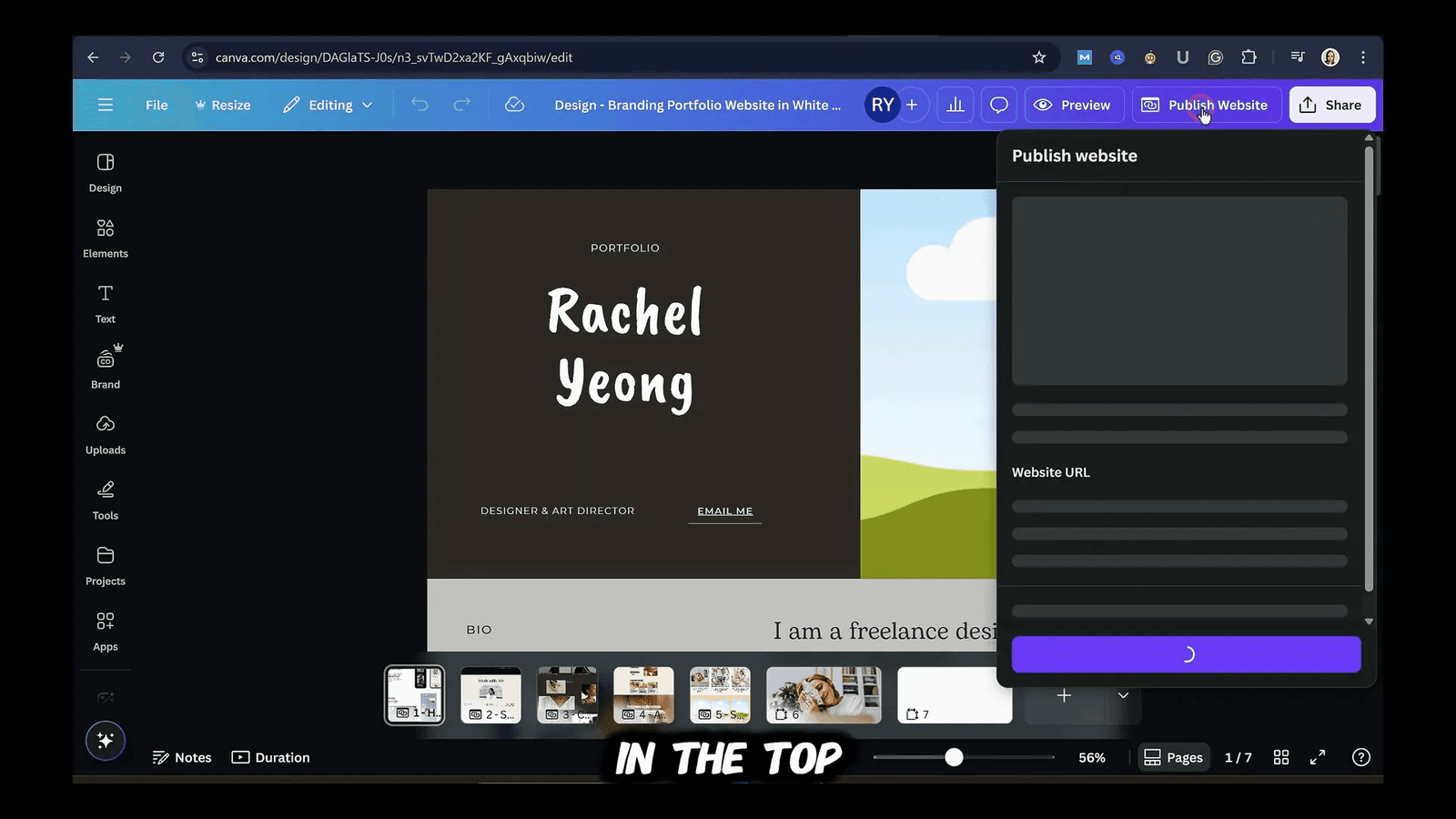Open the Uploads side panel
The width and height of the screenshot is (1456, 819).
(106, 435)
